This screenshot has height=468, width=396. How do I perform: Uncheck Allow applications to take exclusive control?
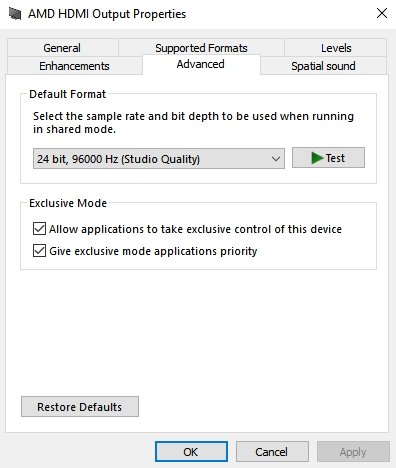39,229
